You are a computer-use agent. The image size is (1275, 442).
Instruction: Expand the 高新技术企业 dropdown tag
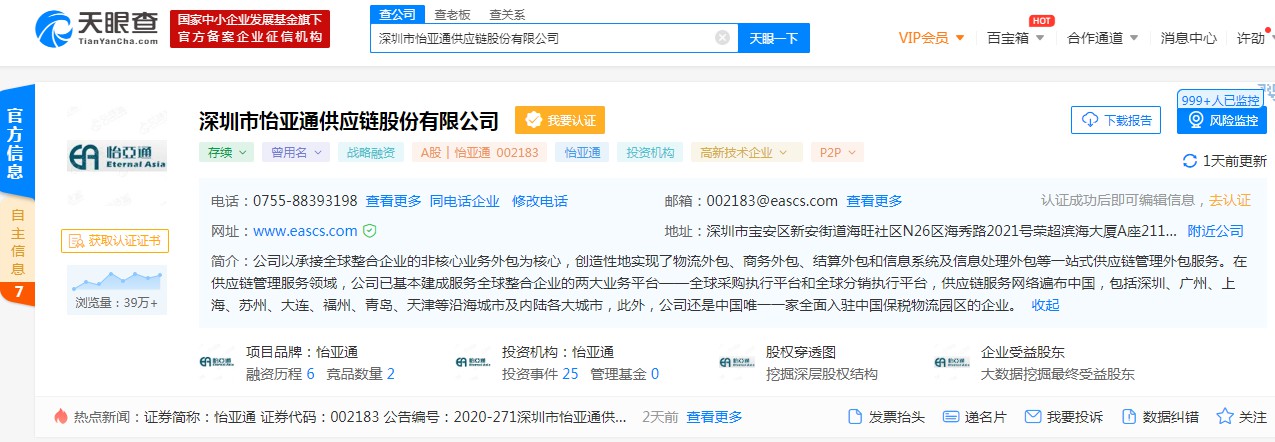pyautogui.click(x=746, y=153)
